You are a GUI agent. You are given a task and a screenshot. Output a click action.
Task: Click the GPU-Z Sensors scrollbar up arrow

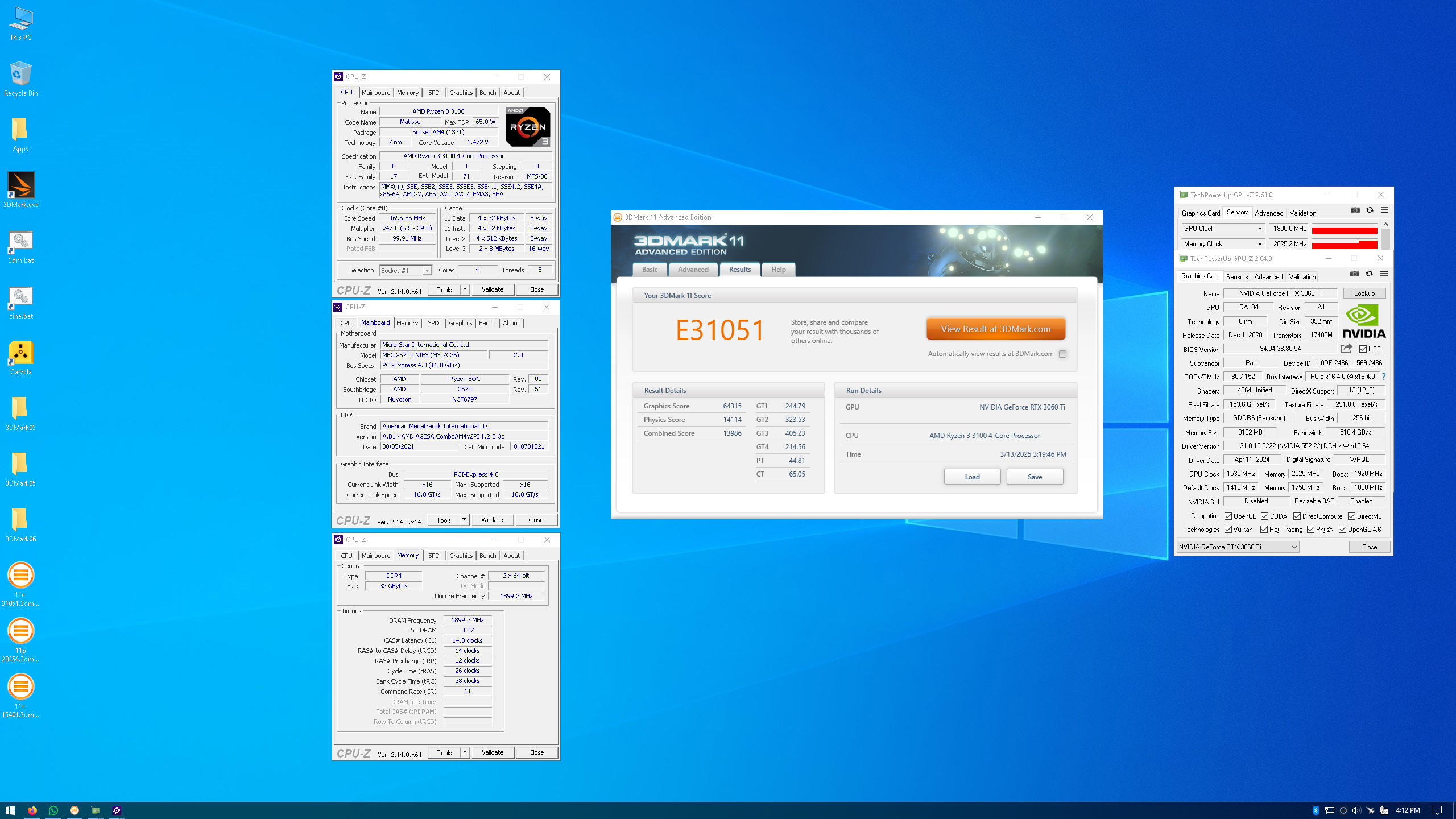click(1385, 224)
